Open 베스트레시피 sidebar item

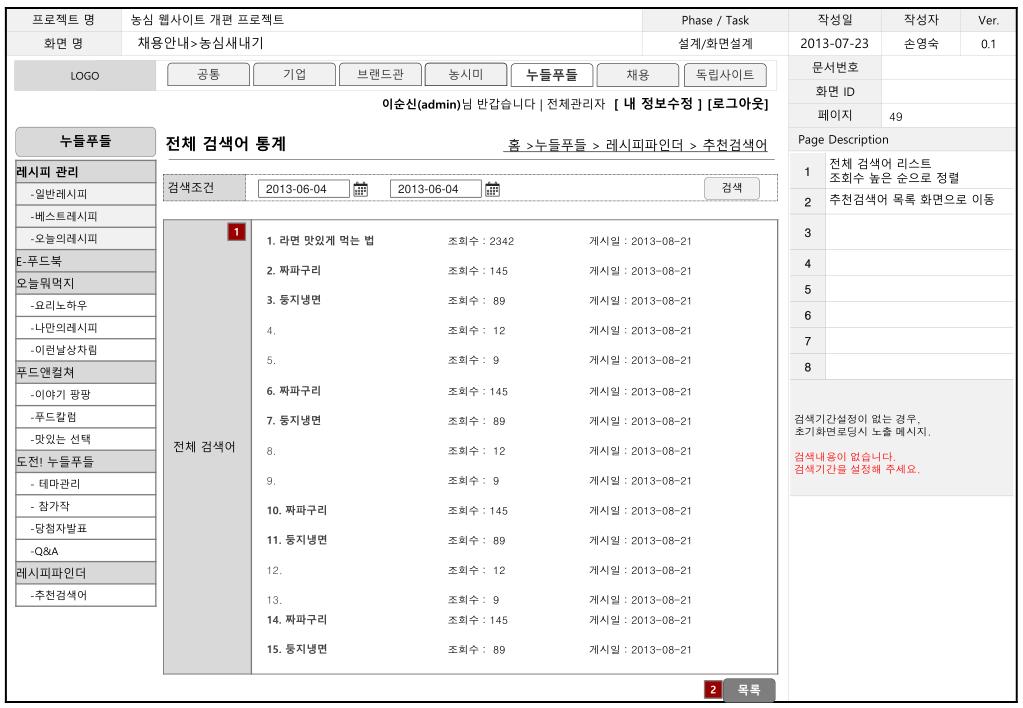tap(85, 216)
